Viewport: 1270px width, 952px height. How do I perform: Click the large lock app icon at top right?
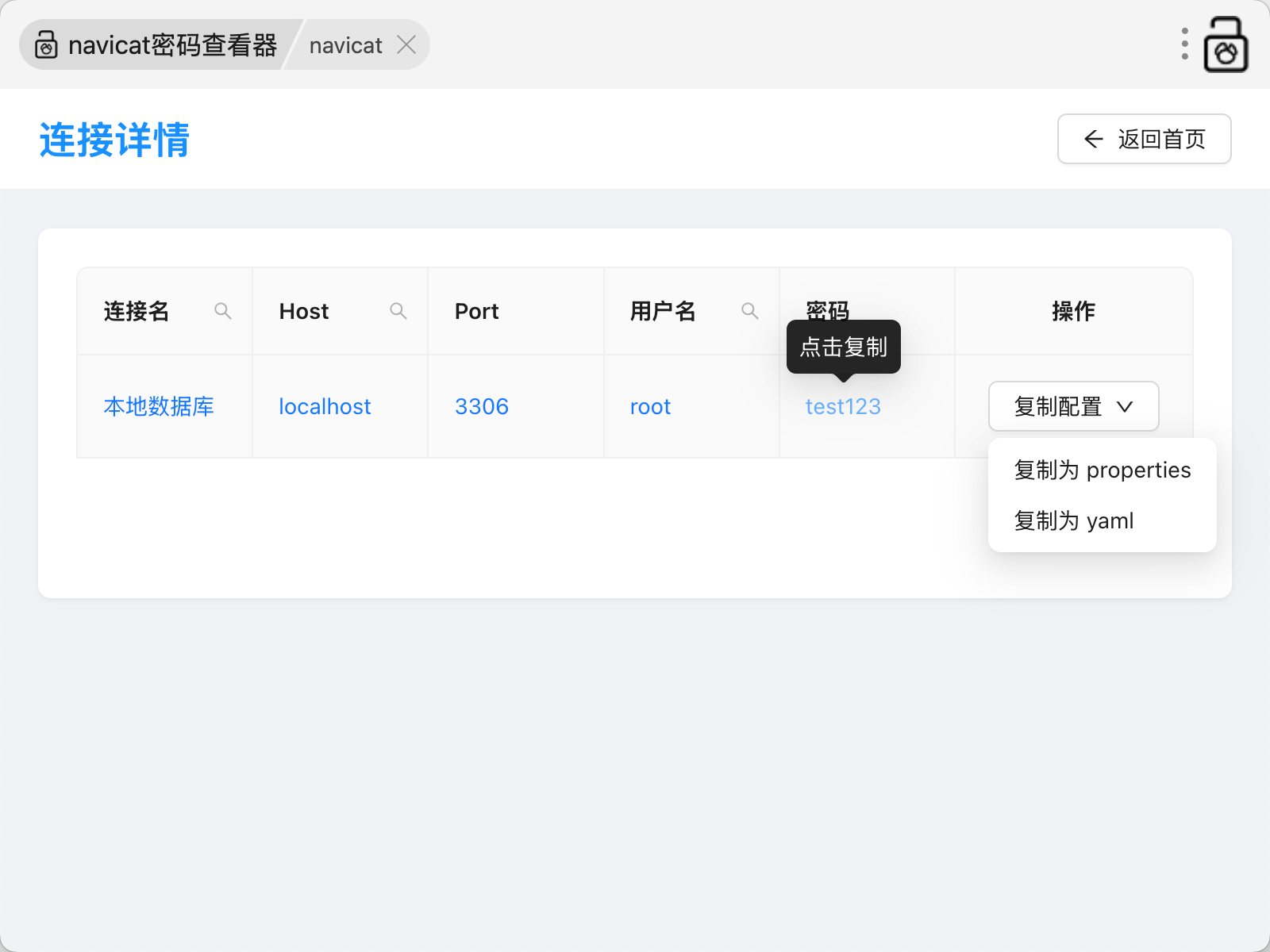(x=1226, y=44)
